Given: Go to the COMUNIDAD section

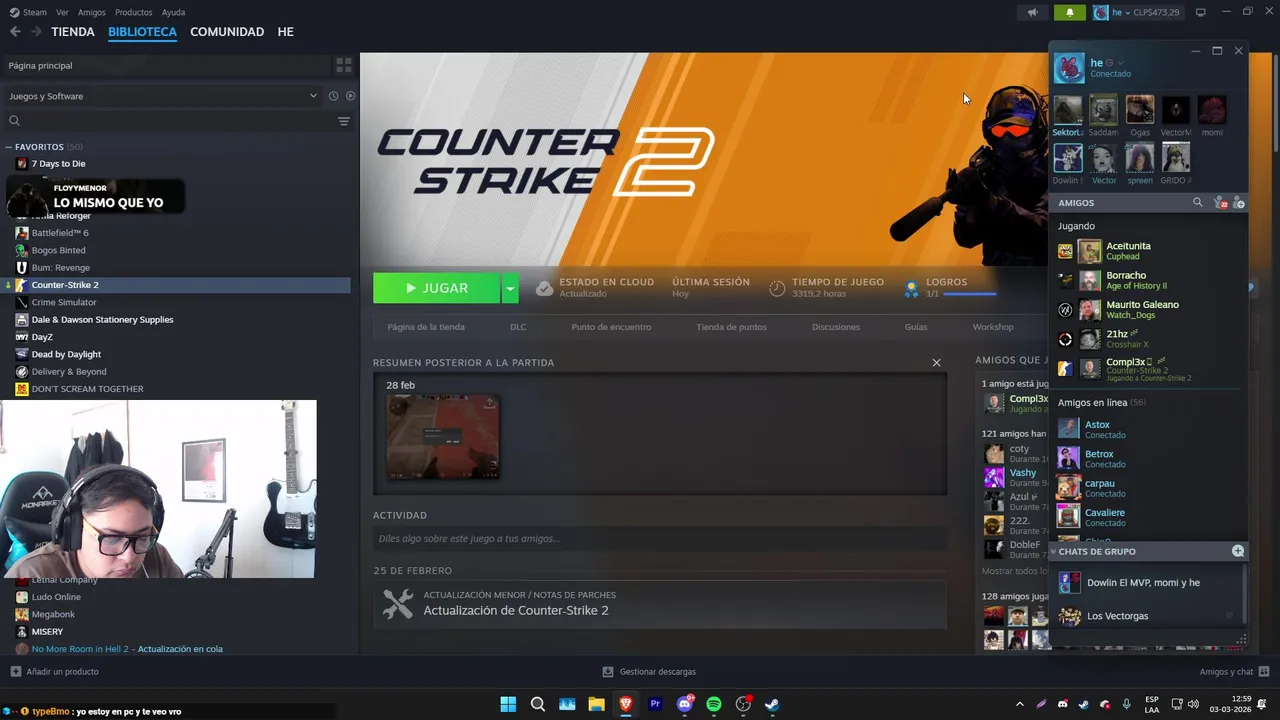Looking at the screenshot, I should [227, 32].
